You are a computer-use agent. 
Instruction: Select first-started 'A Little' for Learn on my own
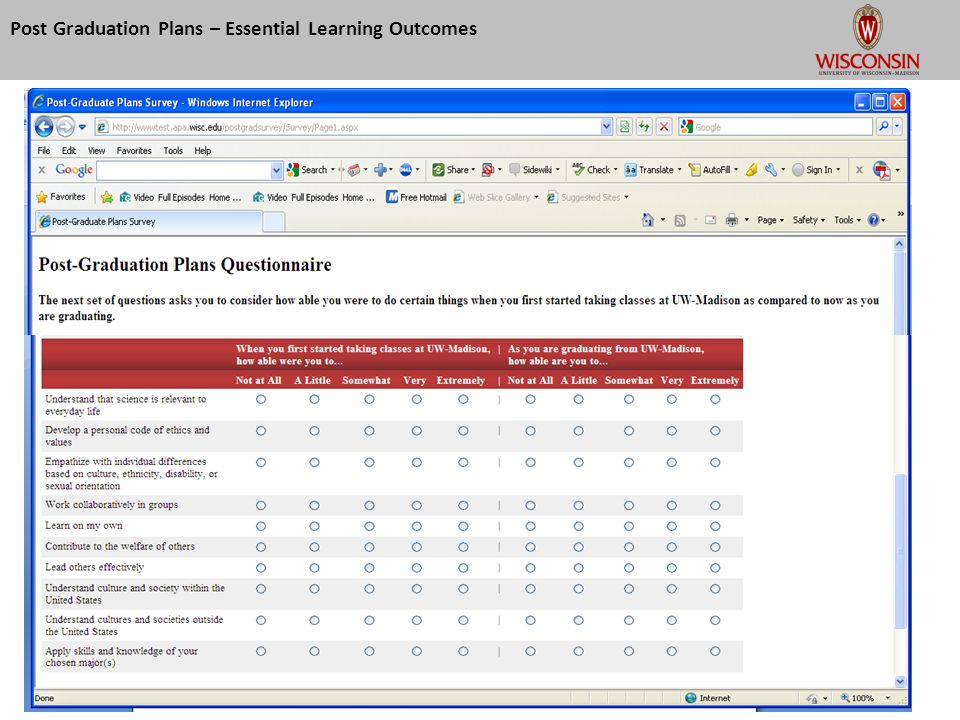[314, 527]
